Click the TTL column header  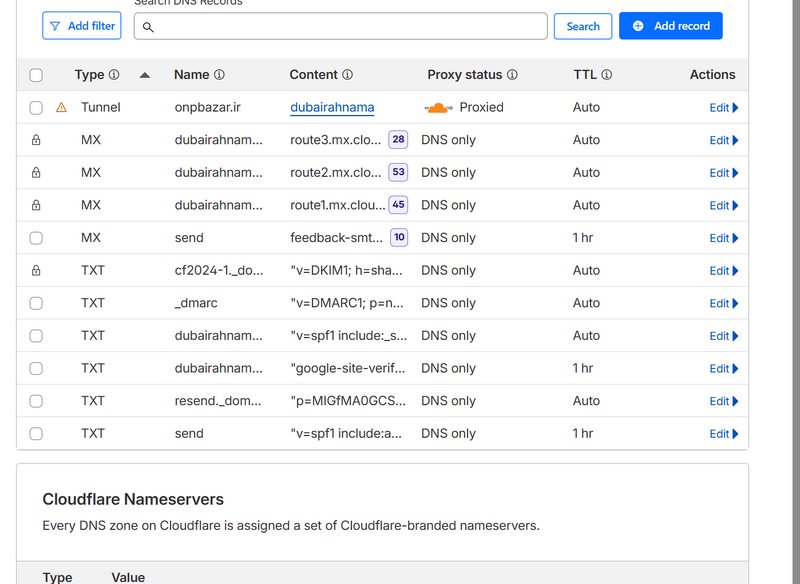coord(585,74)
